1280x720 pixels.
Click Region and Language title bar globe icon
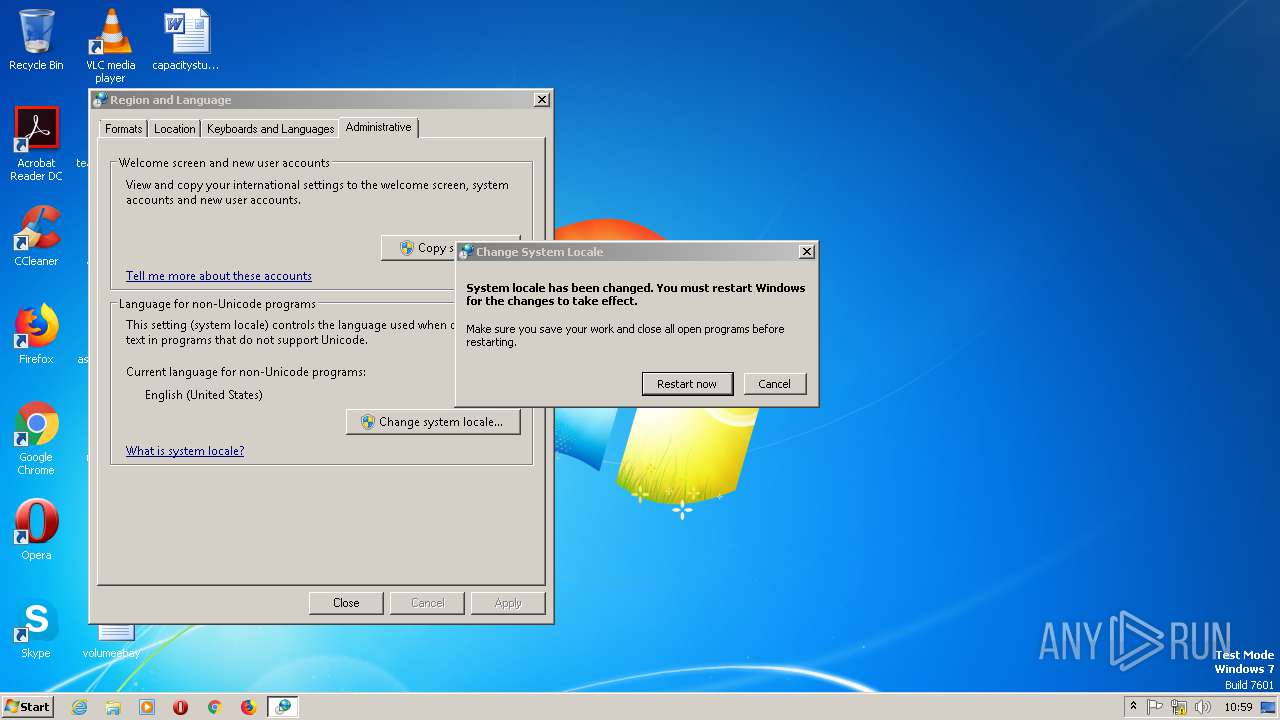point(100,100)
